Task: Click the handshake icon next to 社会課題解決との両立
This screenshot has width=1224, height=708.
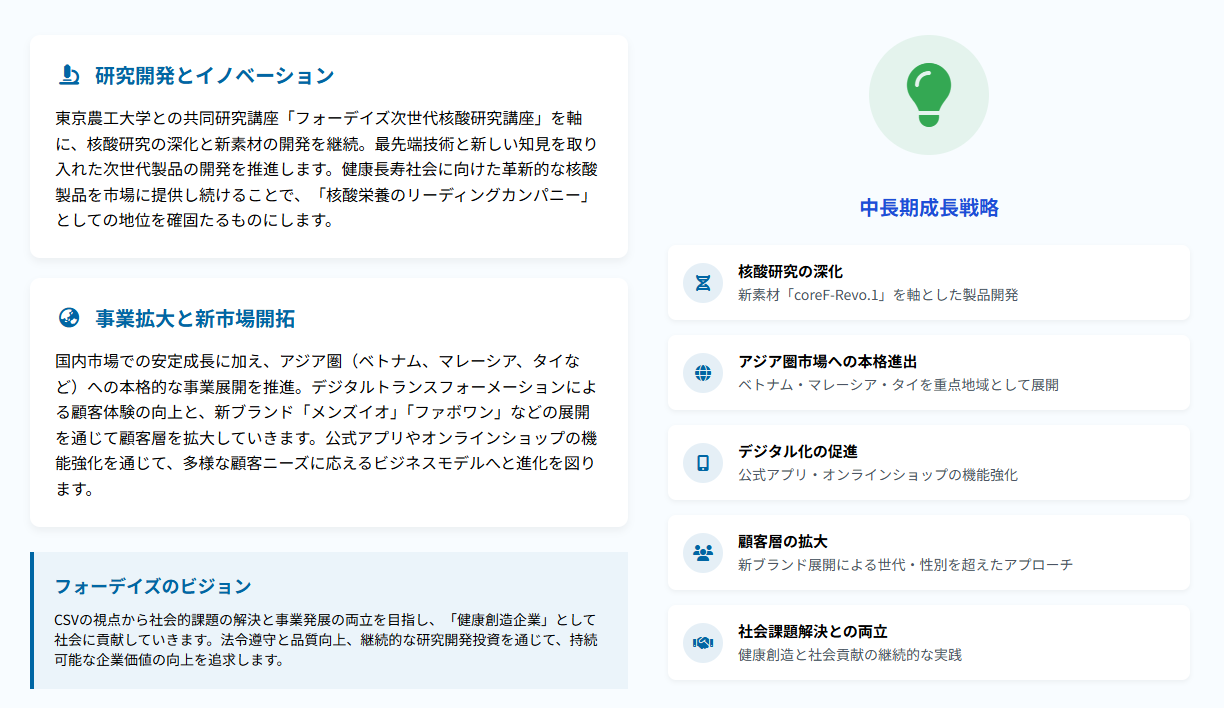Action: pos(703,643)
